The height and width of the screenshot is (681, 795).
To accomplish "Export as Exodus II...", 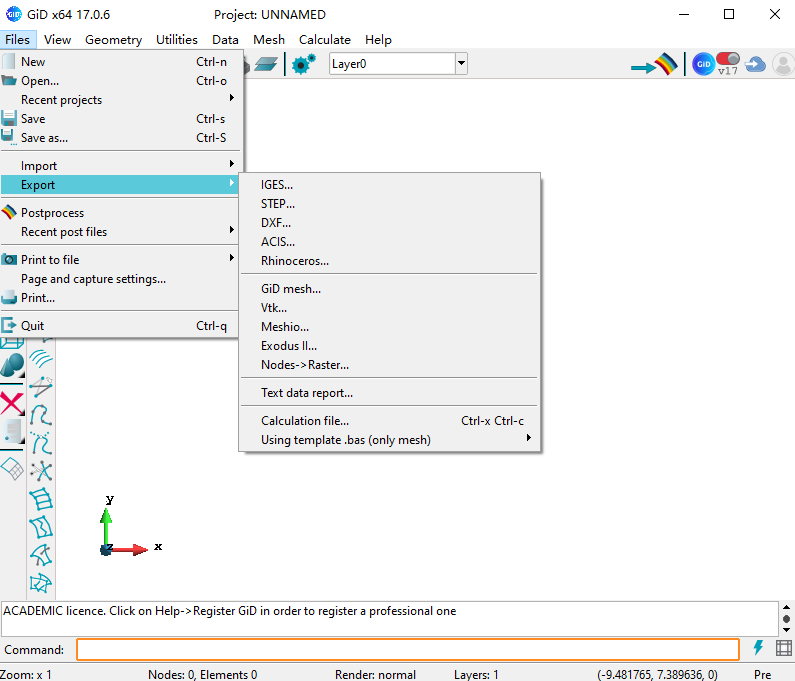I will 389,346.
